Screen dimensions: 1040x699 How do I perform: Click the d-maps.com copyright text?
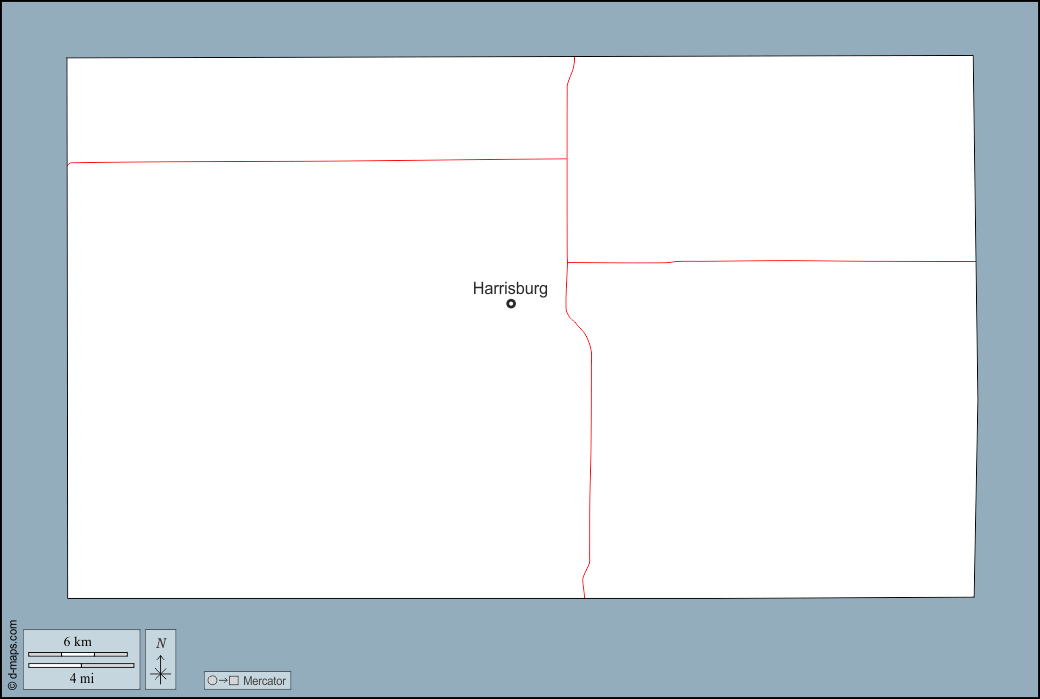[12, 656]
